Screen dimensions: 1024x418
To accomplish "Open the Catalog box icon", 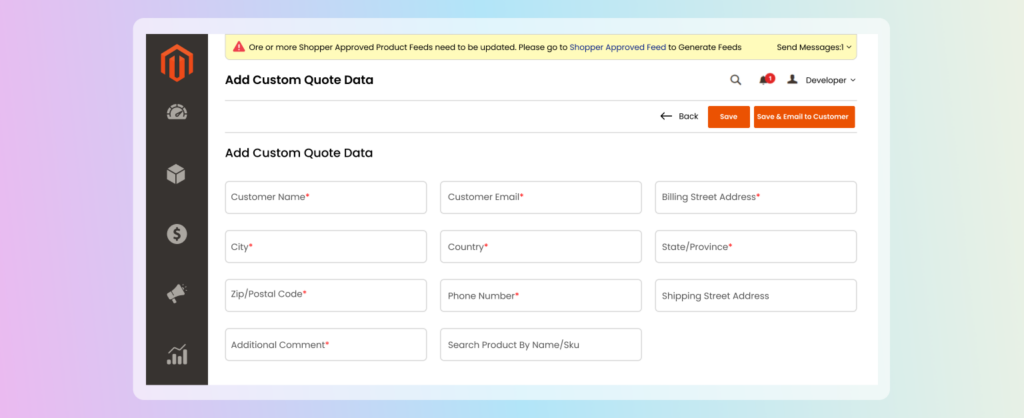I will tap(177, 174).
